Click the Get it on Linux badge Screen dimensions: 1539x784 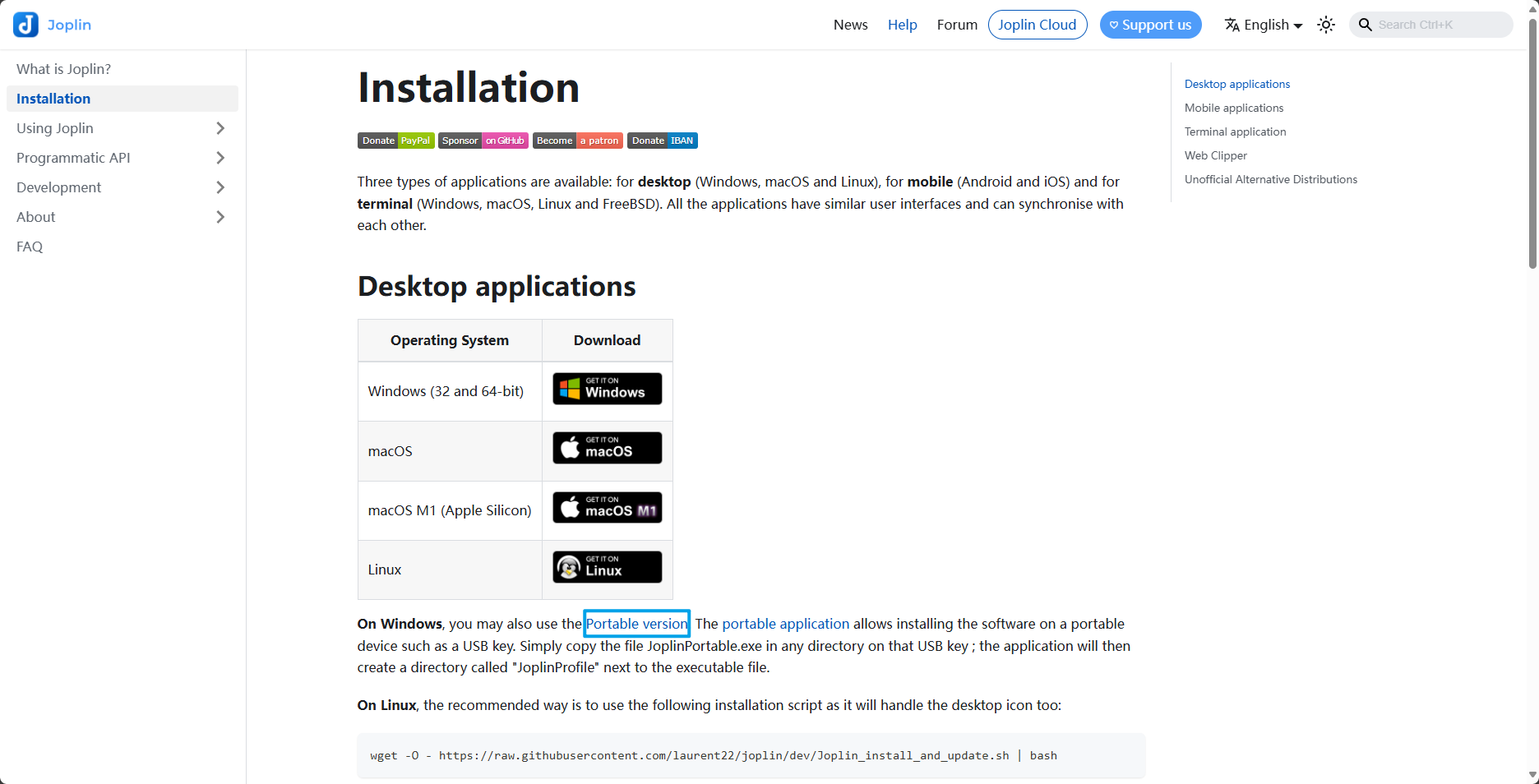(607, 567)
